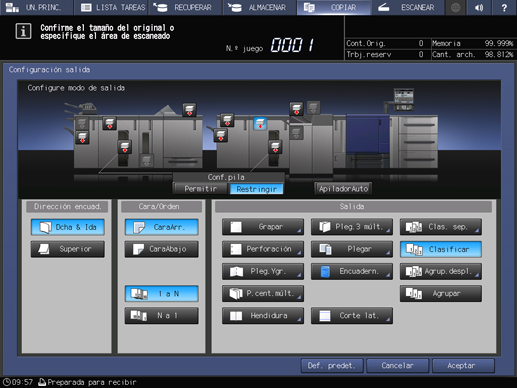The width and height of the screenshot is (517, 388).
Task: Select the control panel display on machine image
Action: [x=403, y=99]
